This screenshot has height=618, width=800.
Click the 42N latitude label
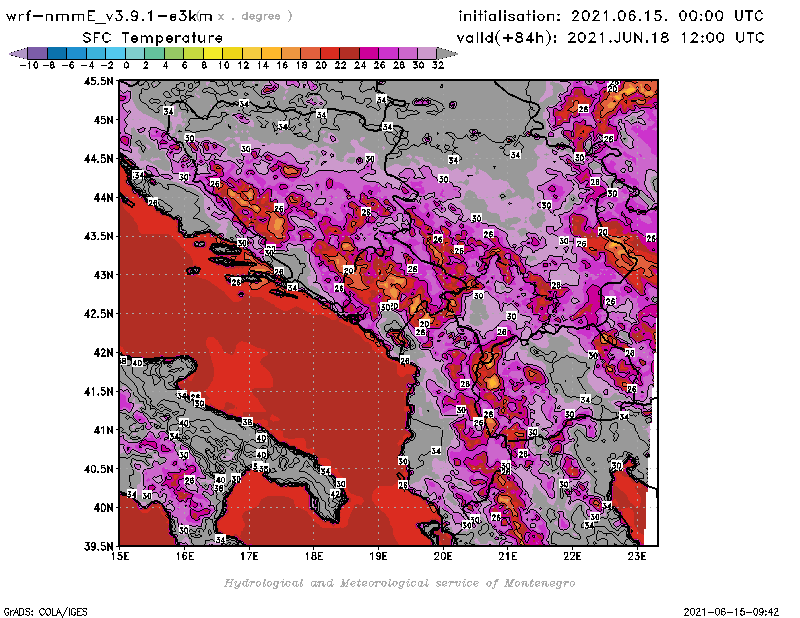103,353
